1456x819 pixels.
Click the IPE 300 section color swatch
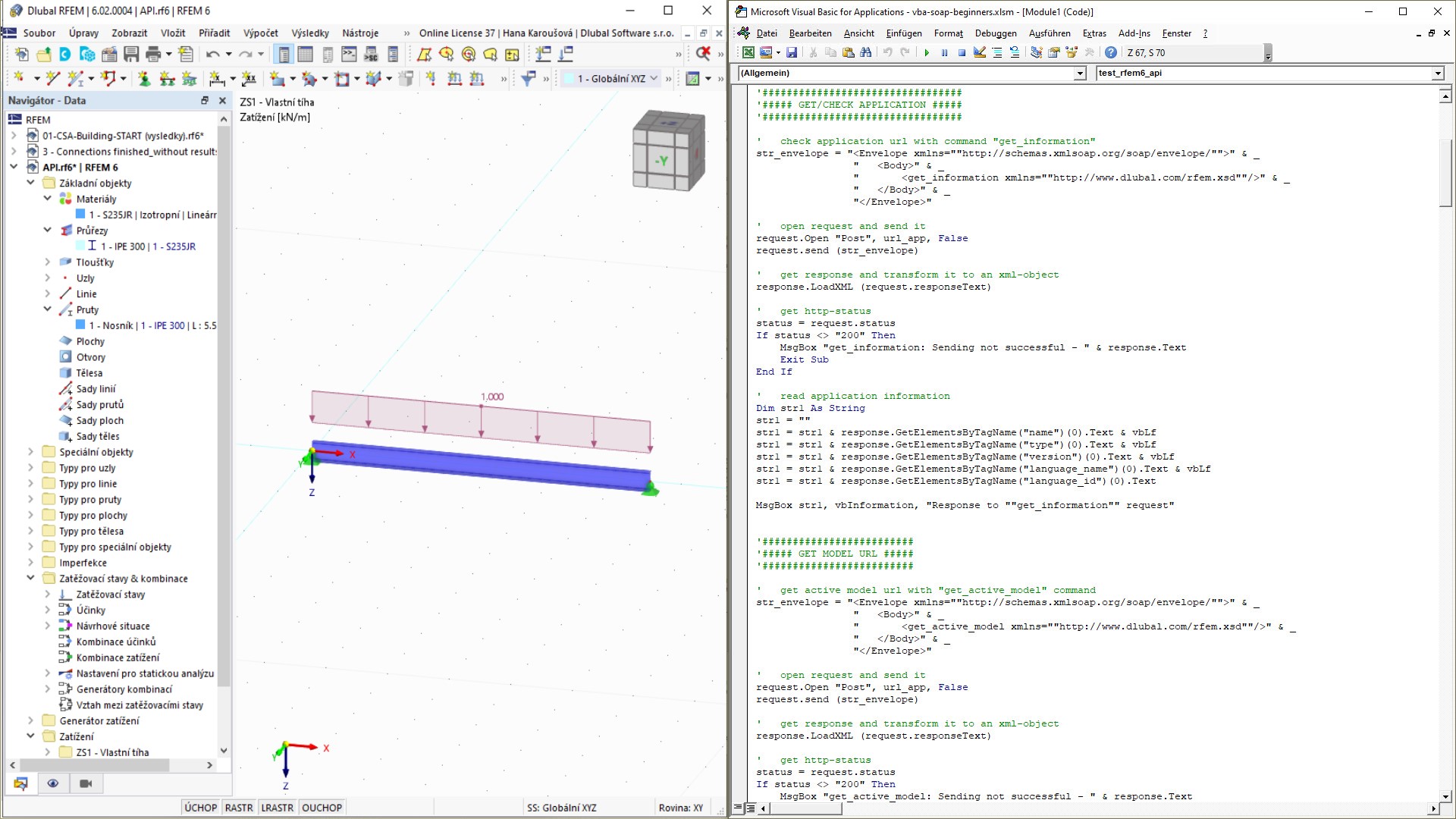(81, 246)
